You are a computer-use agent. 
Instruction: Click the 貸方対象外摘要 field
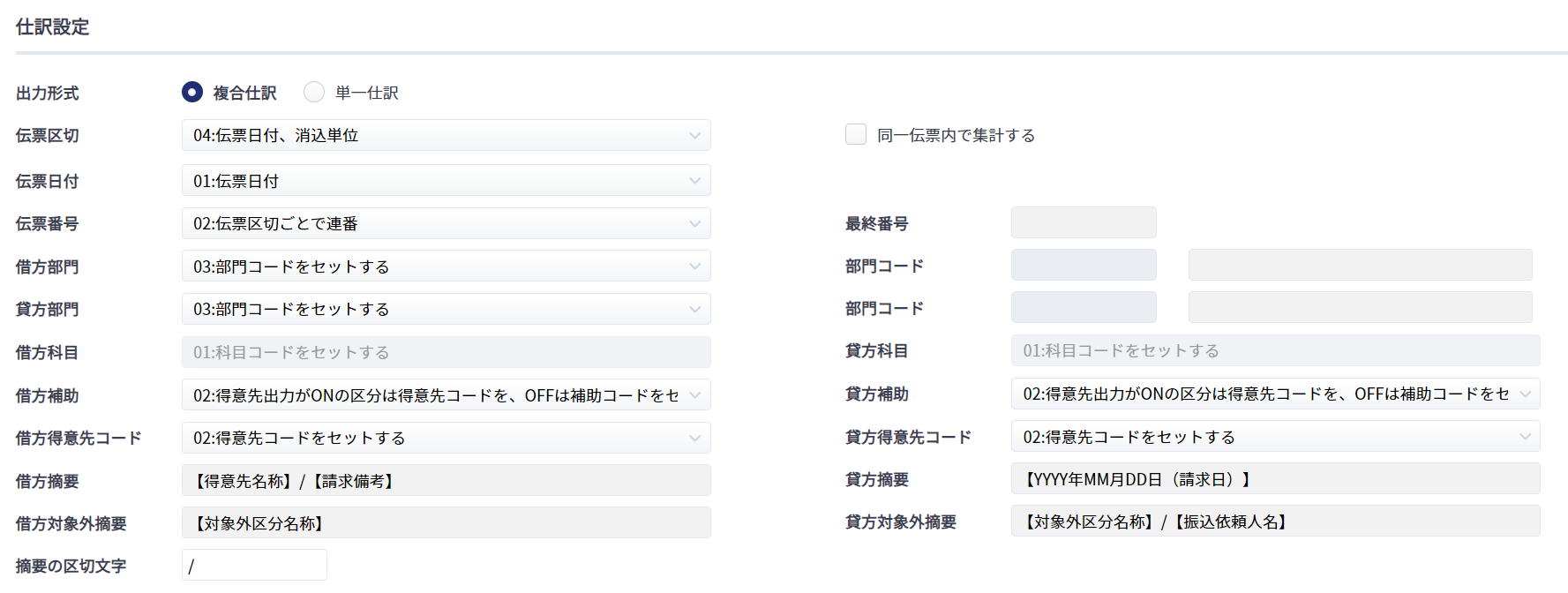click(1275, 522)
